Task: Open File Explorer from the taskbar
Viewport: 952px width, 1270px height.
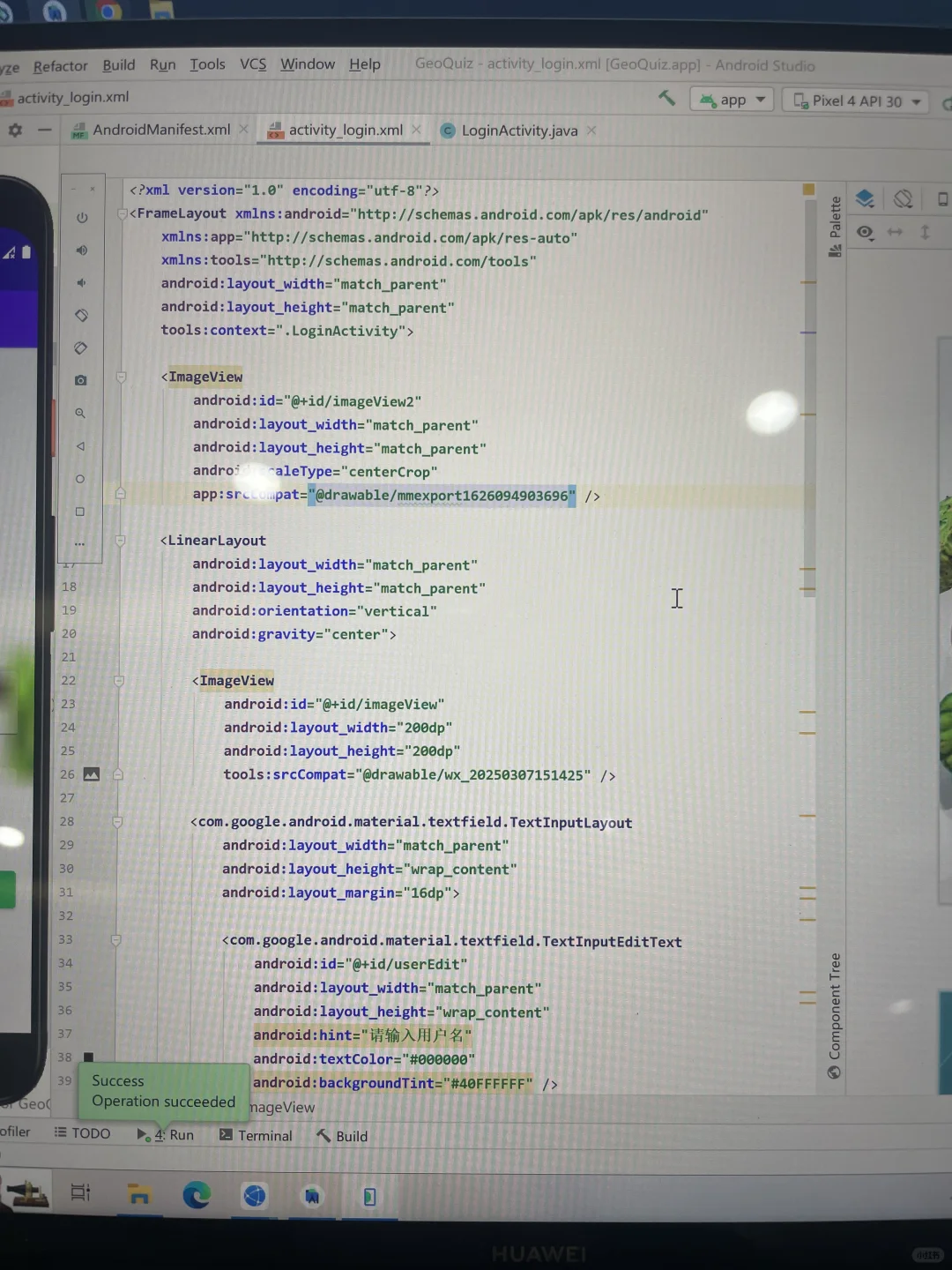Action: [139, 1195]
